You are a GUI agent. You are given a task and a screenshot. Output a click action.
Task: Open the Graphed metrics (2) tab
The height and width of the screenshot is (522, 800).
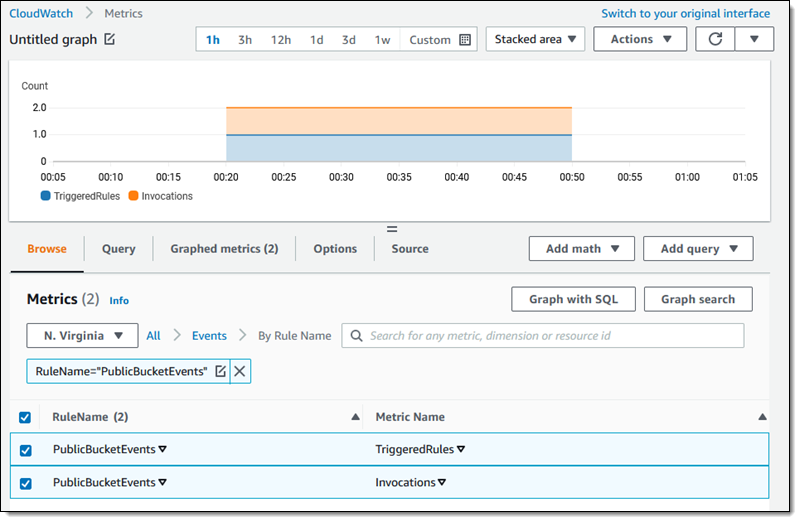[224, 248]
